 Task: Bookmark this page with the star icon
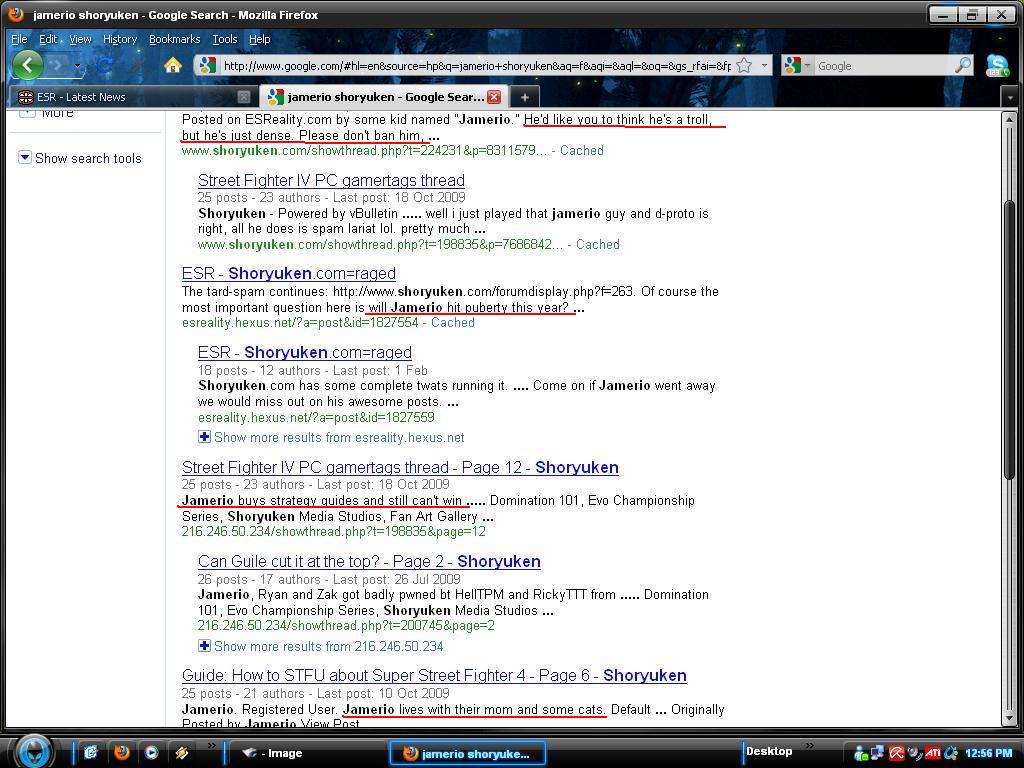click(x=743, y=66)
